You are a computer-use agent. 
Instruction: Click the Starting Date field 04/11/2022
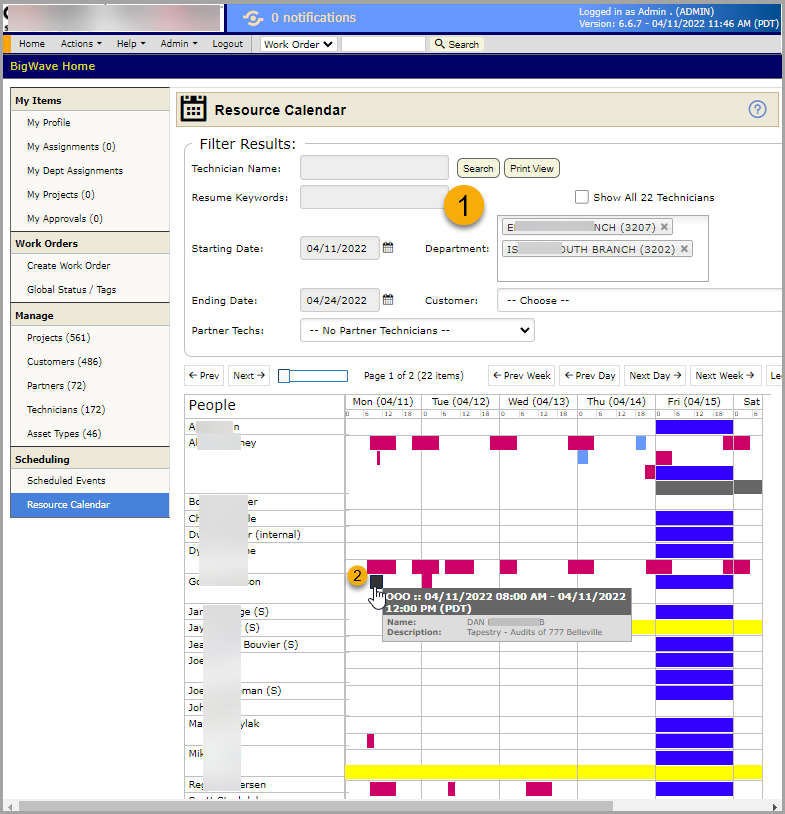(x=340, y=248)
